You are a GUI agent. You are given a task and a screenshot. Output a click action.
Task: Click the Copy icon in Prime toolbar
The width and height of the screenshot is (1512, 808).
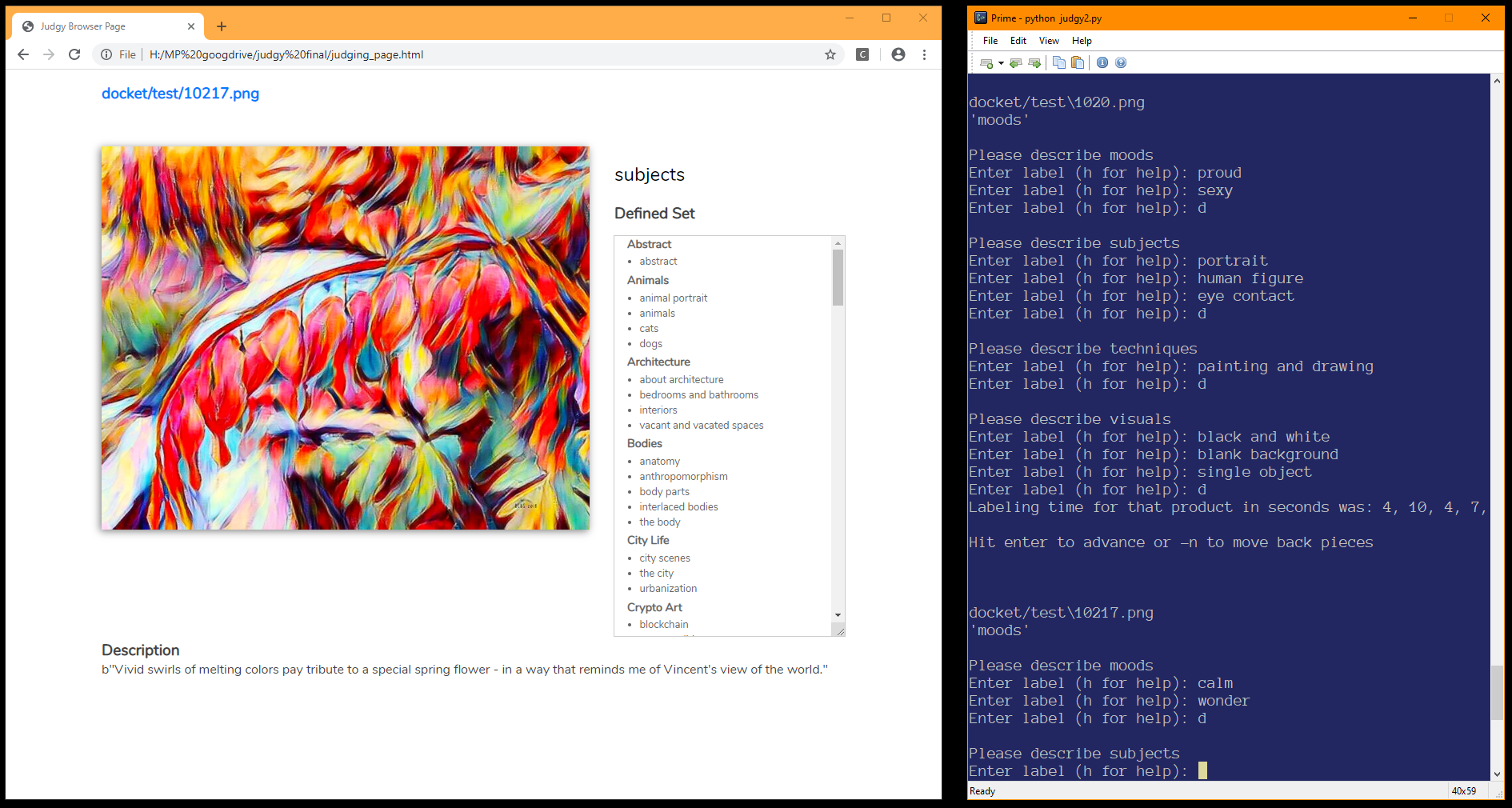coord(1059,63)
